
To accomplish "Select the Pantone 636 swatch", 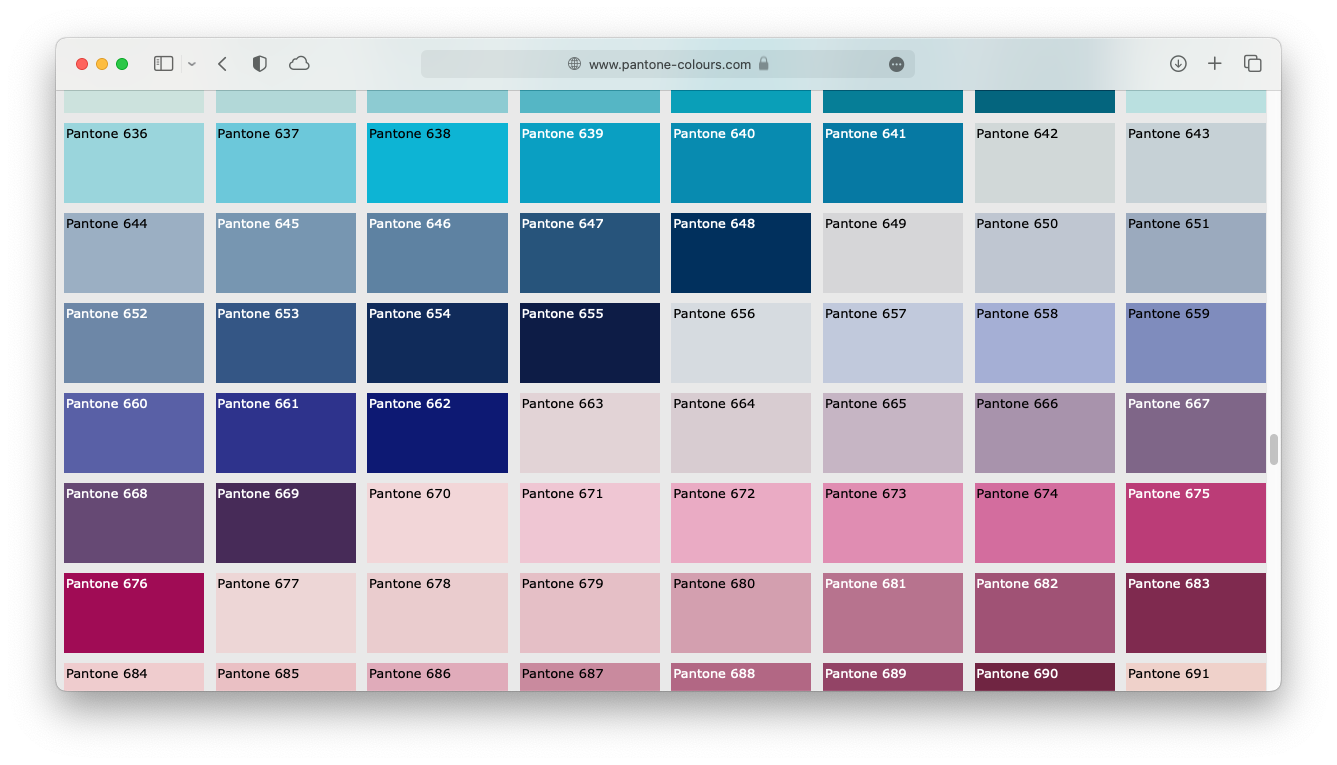I will 134,163.
